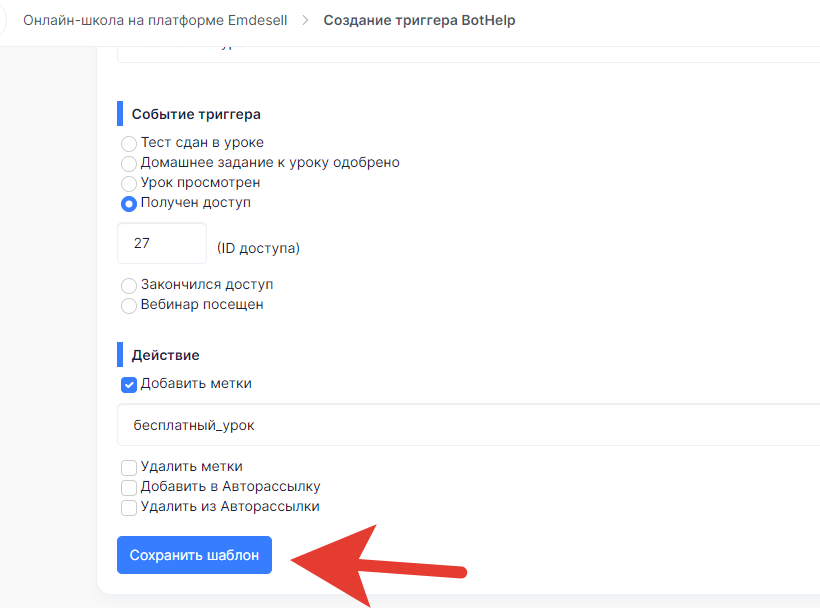Uncheck the 'Добавить метки' checkbox
The height and width of the screenshot is (609, 820).
pos(129,385)
